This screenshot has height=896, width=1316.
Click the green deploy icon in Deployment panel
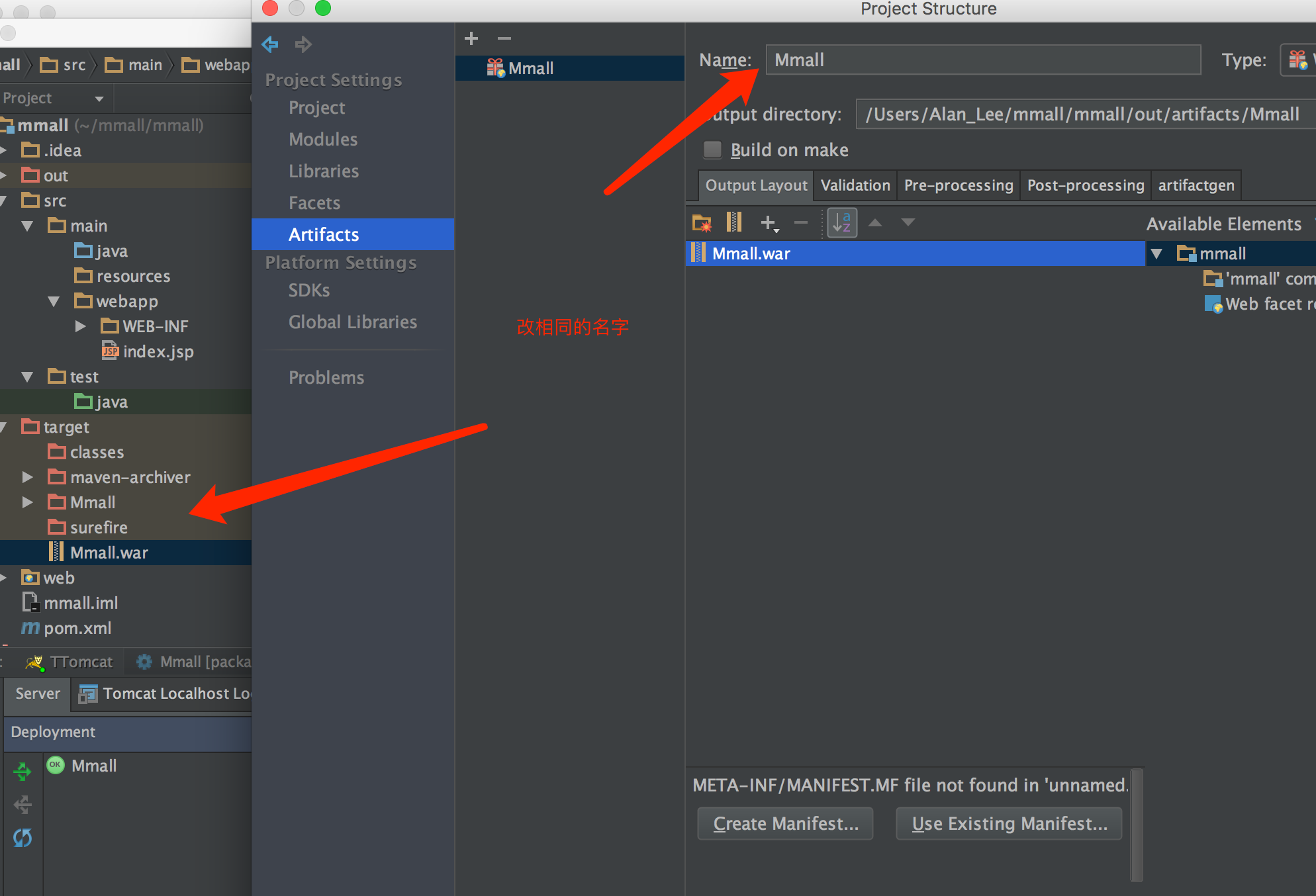tap(23, 772)
